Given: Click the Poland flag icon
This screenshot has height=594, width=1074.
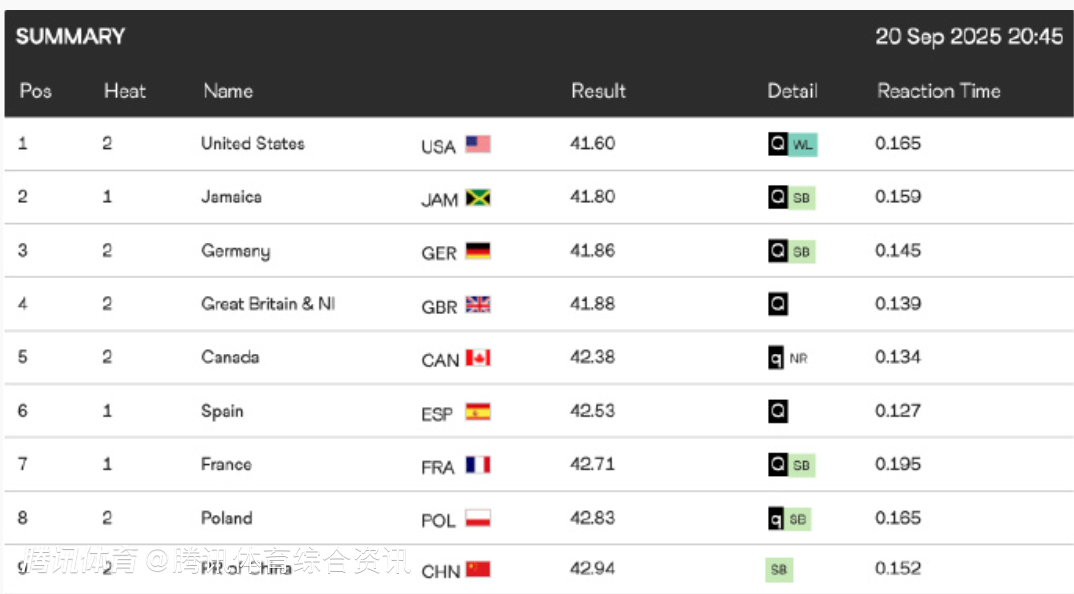Looking at the screenshot, I should point(478,519).
